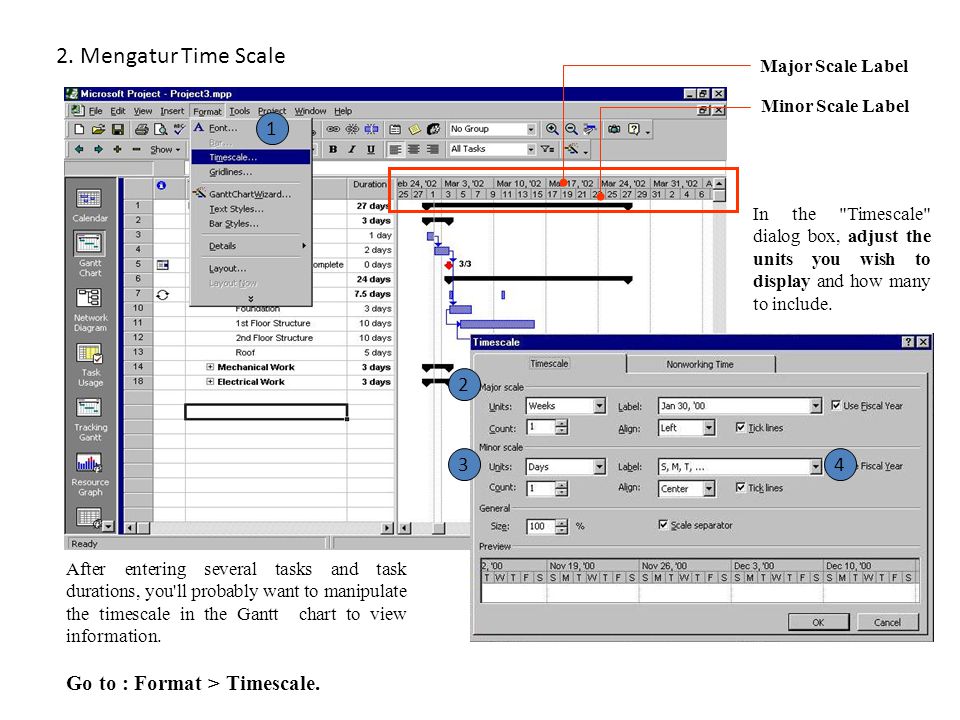Click the Align Right icon

click(x=433, y=149)
